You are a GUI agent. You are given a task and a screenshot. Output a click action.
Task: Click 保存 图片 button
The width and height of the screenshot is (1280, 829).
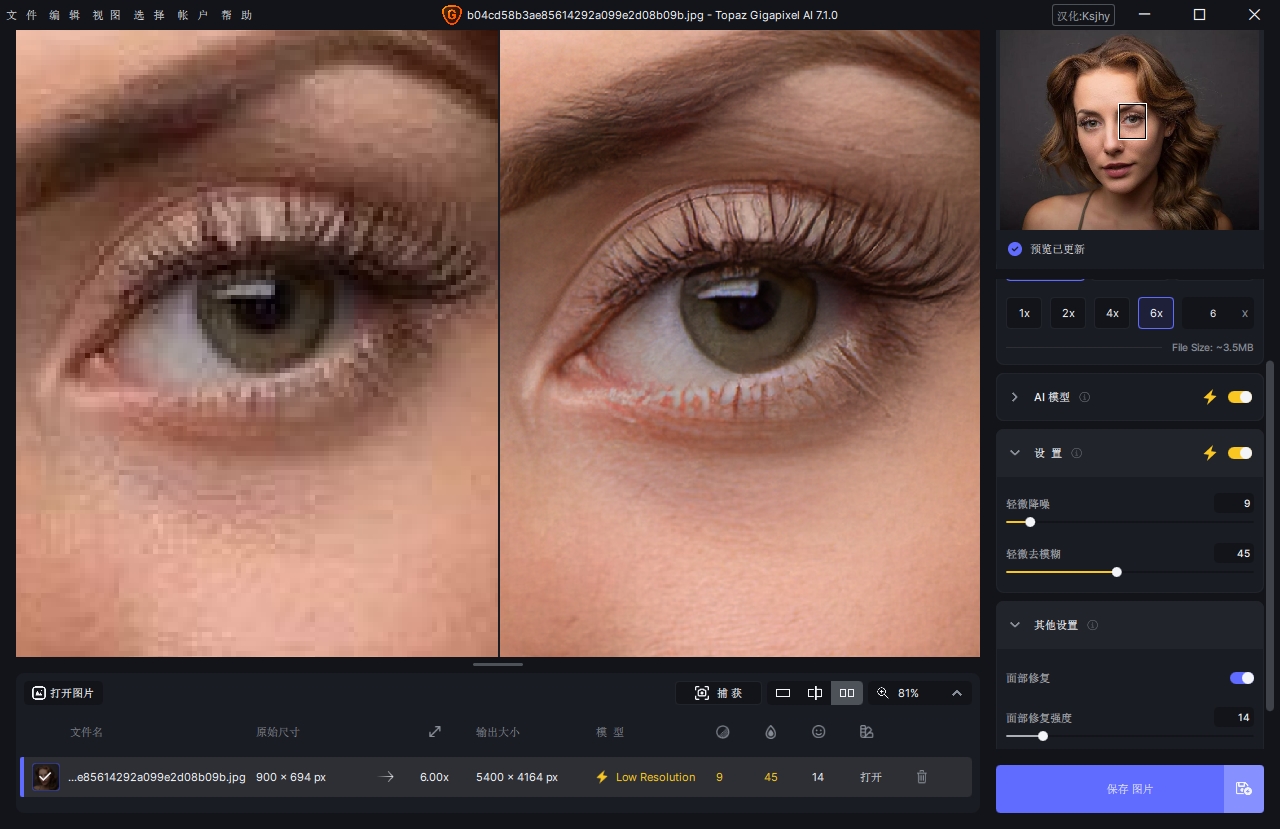[x=1110, y=789]
